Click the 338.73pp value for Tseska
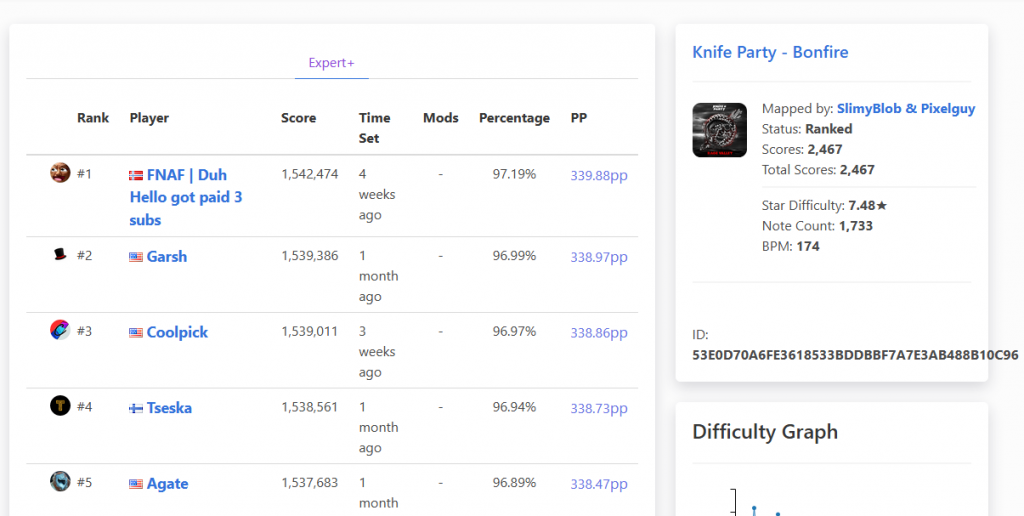This screenshot has width=1024, height=516. (x=599, y=409)
